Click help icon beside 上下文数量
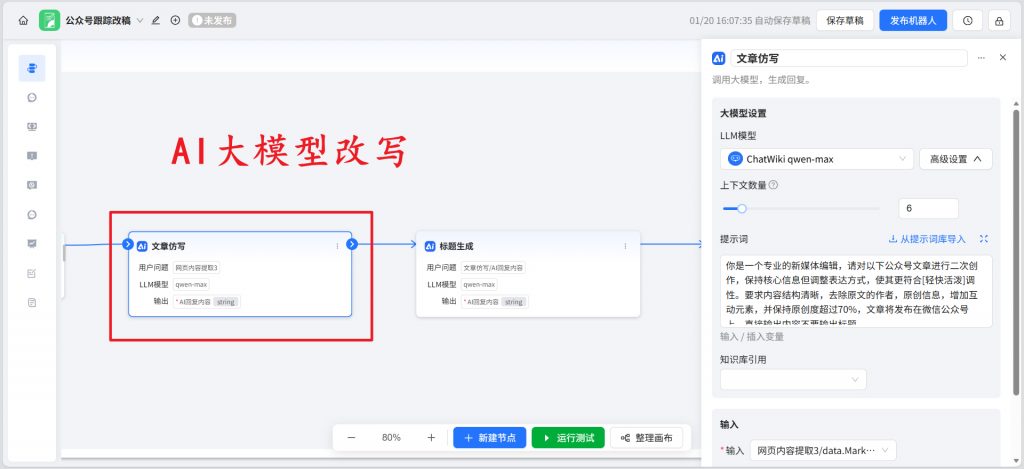 tap(774, 185)
